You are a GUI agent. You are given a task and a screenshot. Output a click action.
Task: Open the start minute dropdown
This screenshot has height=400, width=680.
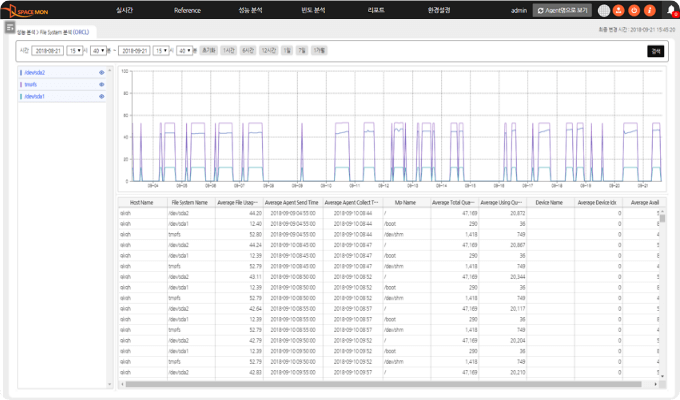pos(98,51)
